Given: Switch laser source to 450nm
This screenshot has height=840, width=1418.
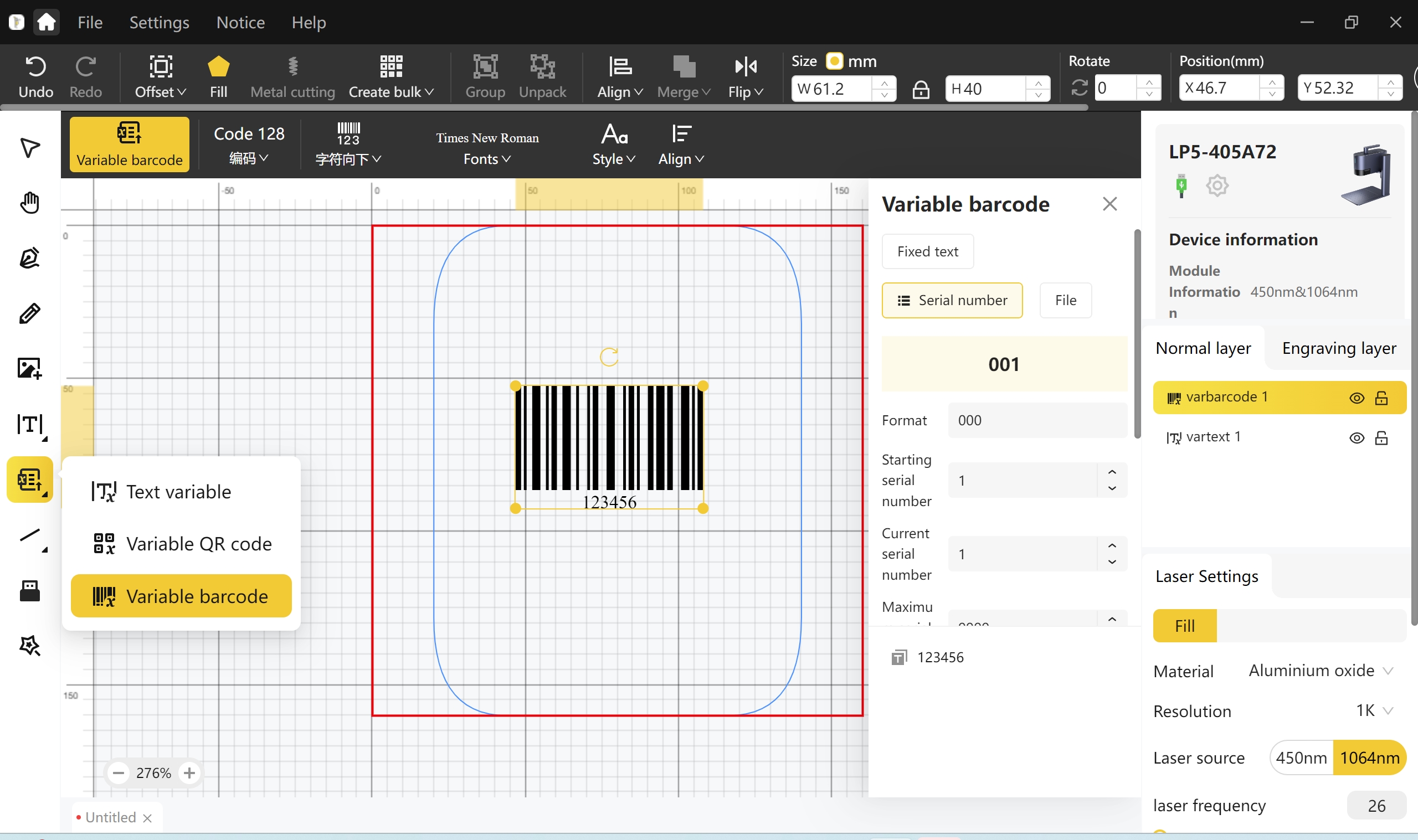Looking at the screenshot, I should [x=1301, y=757].
